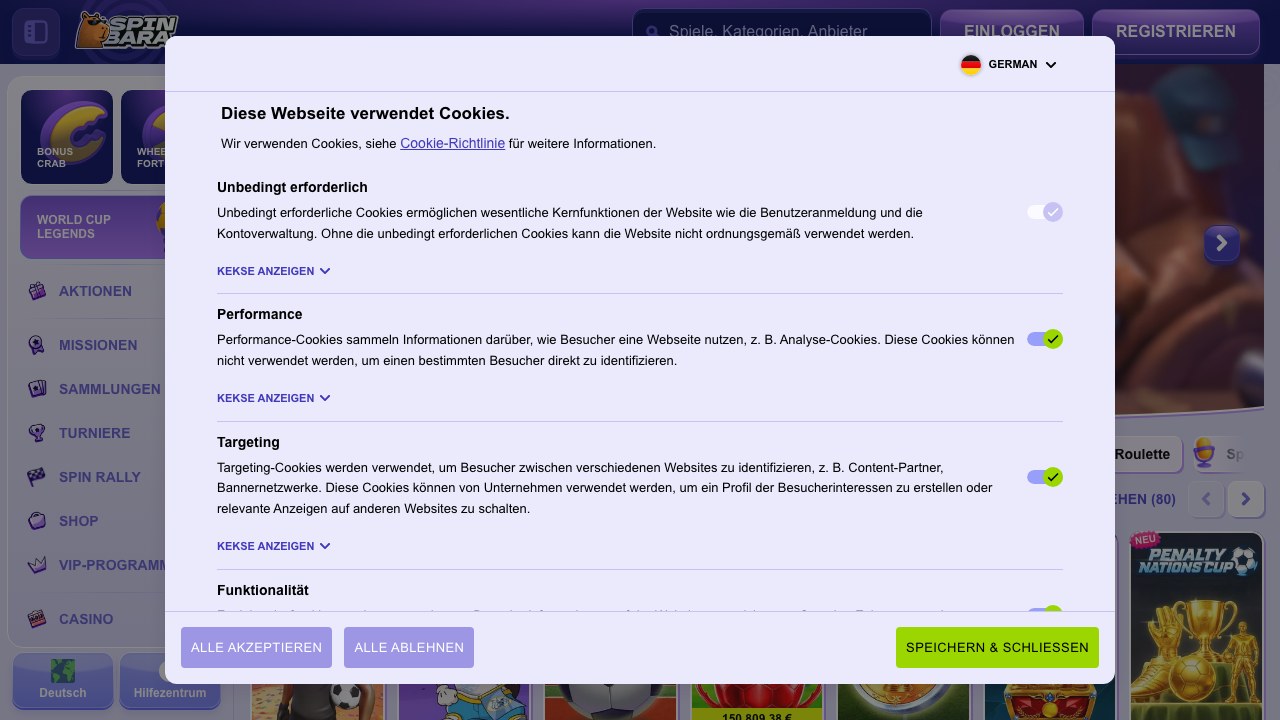The height and width of the screenshot is (720, 1280).
Task: Toggle the Funktionalität cookies switch
Action: point(1044,609)
